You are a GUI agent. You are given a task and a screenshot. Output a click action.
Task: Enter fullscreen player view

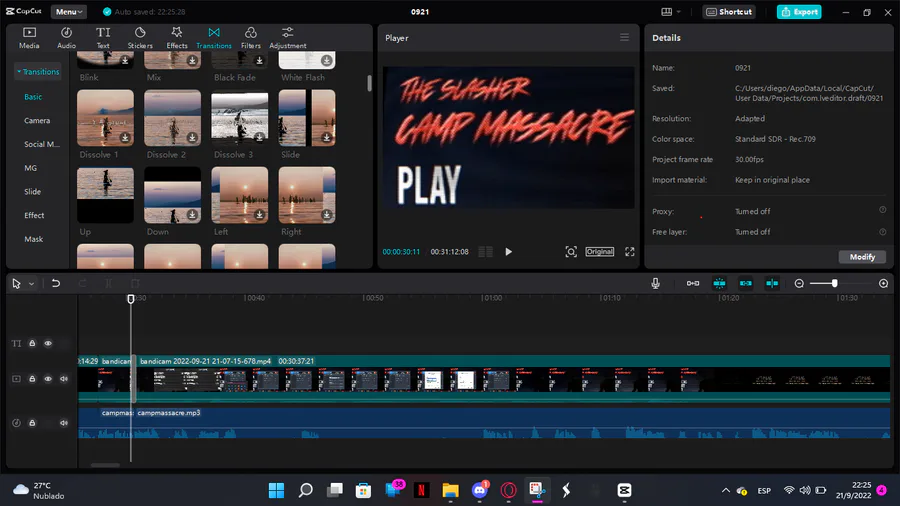tap(630, 251)
